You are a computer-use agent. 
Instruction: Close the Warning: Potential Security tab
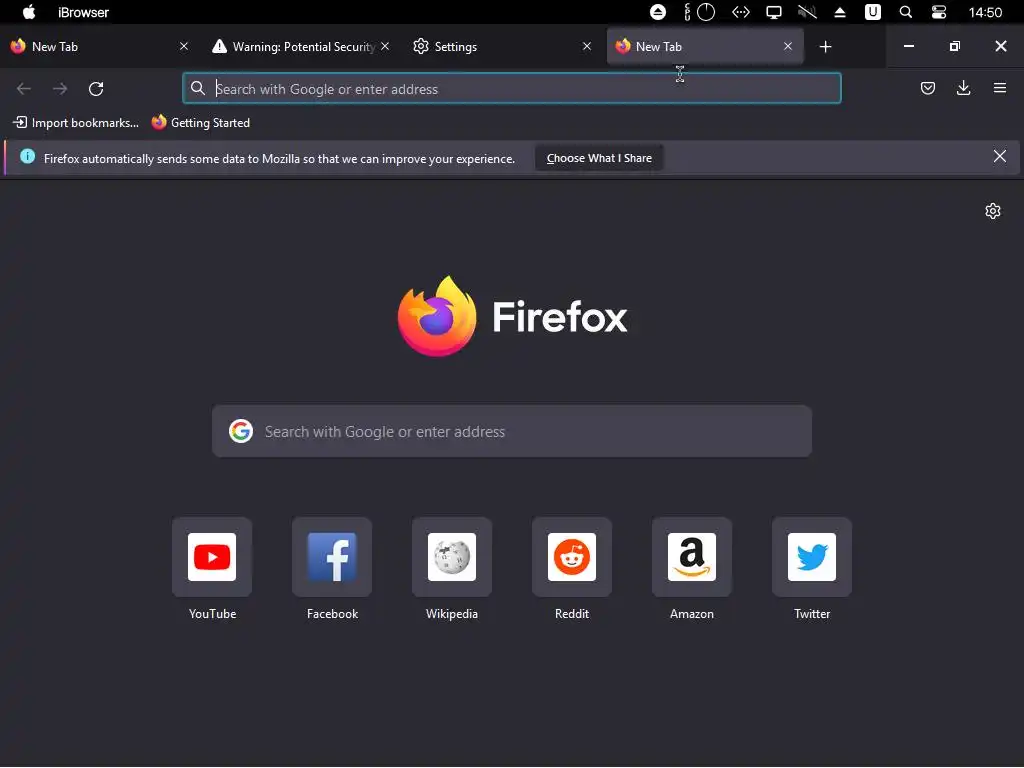tap(385, 46)
